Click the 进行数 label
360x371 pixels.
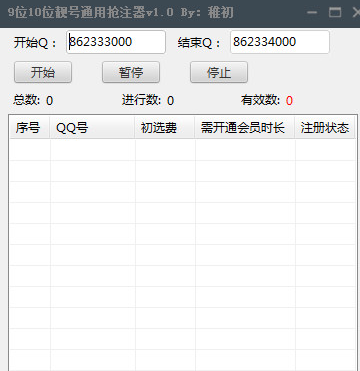(x=142, y=100)
